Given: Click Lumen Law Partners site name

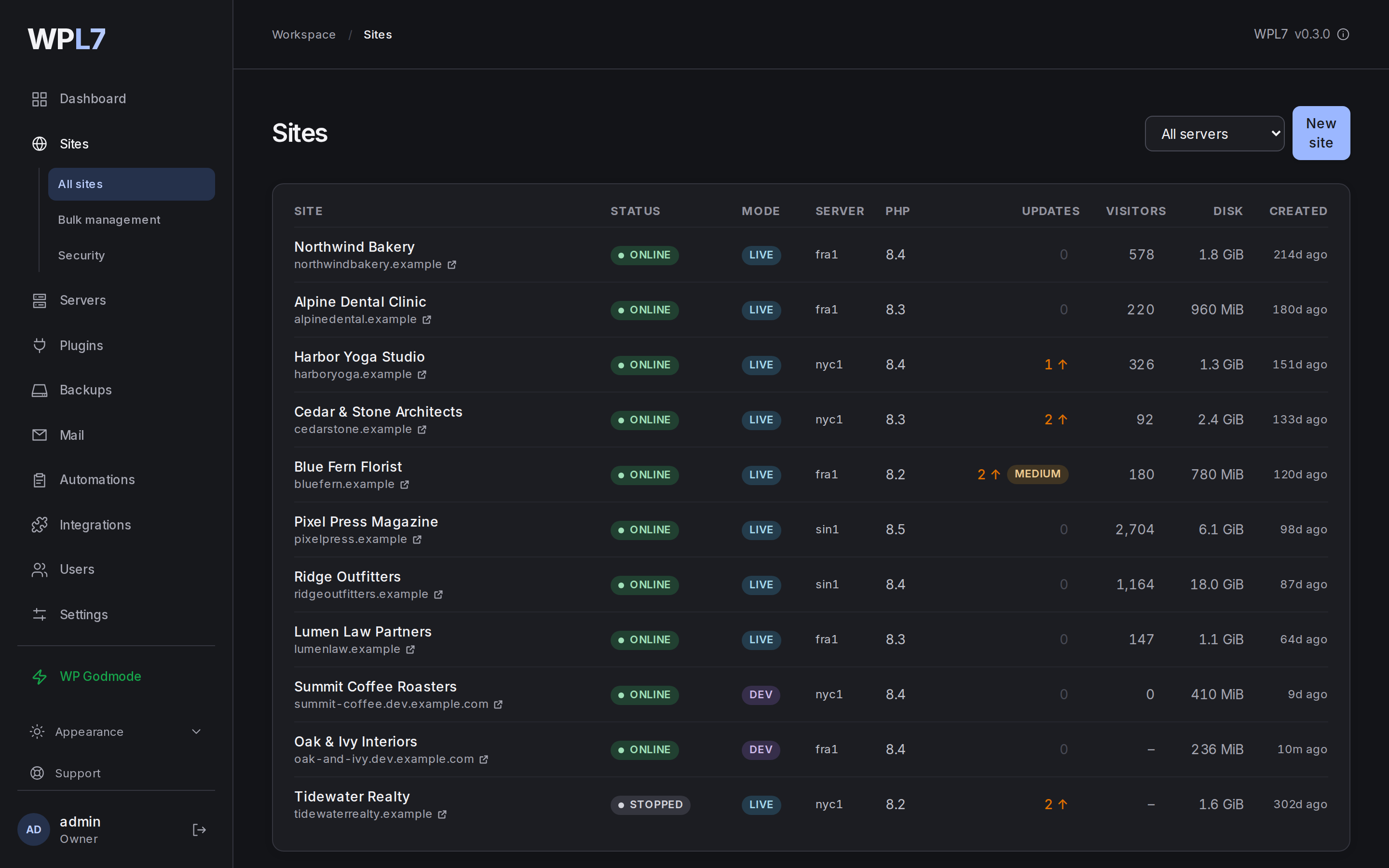Looking at the screenshot, I should pos(363,632).
